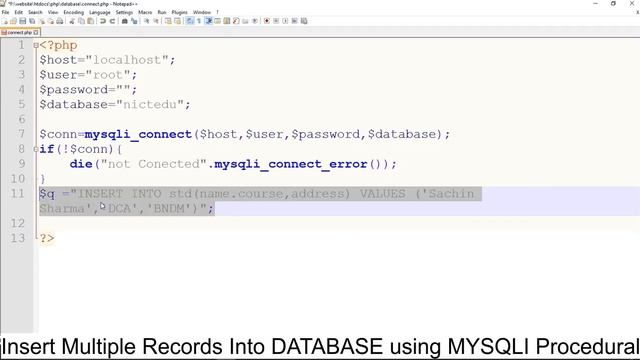Image resolution: width=640 pixels, height=360 pixels.
Task: Click the Zoom Out toolbar icon
Action: pos(156,21)
